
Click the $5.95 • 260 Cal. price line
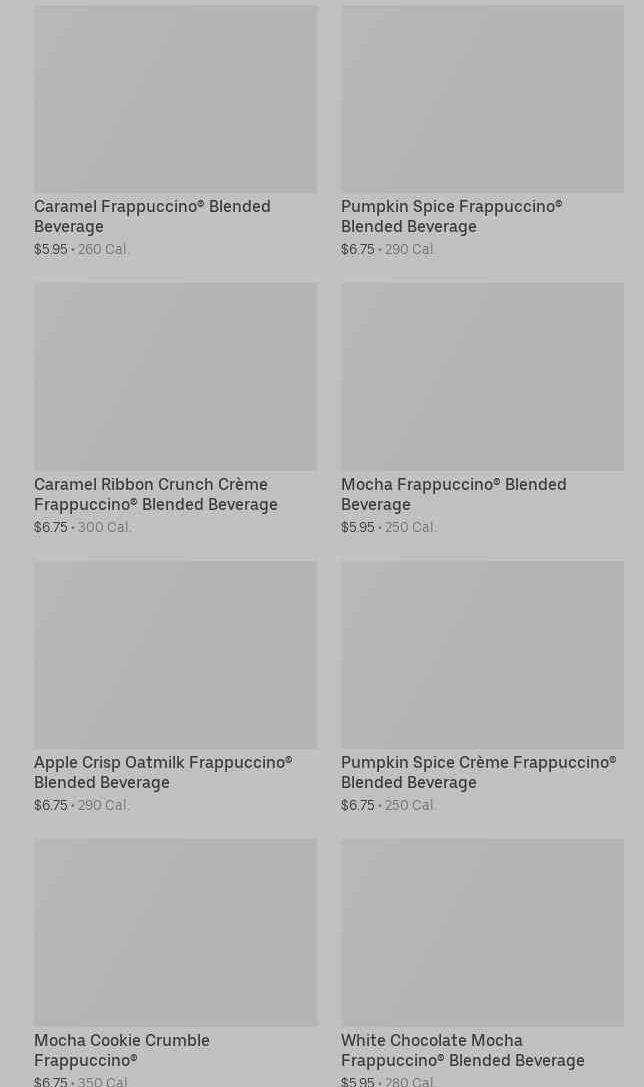pos(82,249)
